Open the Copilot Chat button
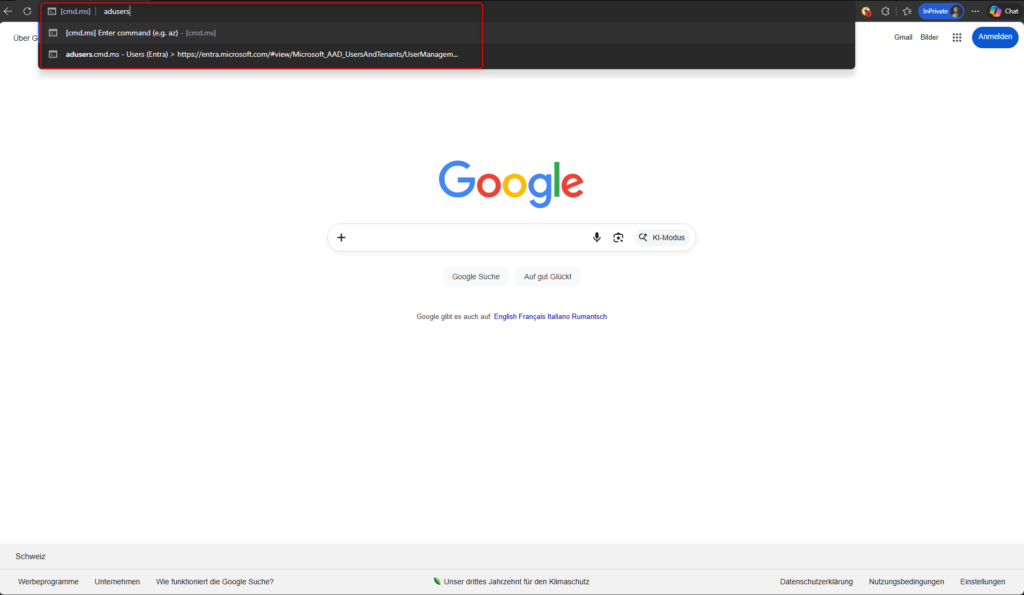This screenshot has height=595, width=1024. (1004, 11)
